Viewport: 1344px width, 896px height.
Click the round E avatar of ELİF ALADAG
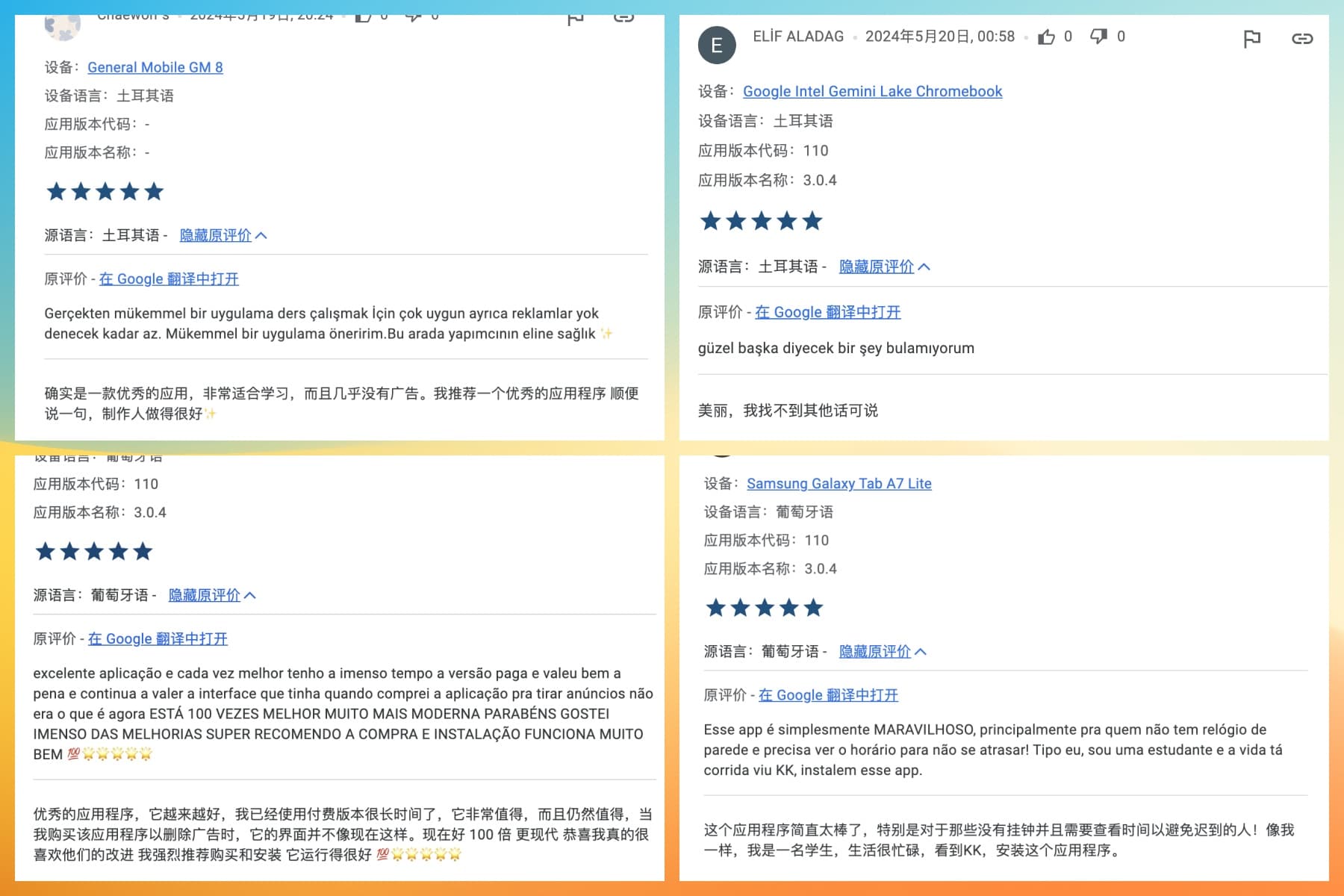(717, 46)
